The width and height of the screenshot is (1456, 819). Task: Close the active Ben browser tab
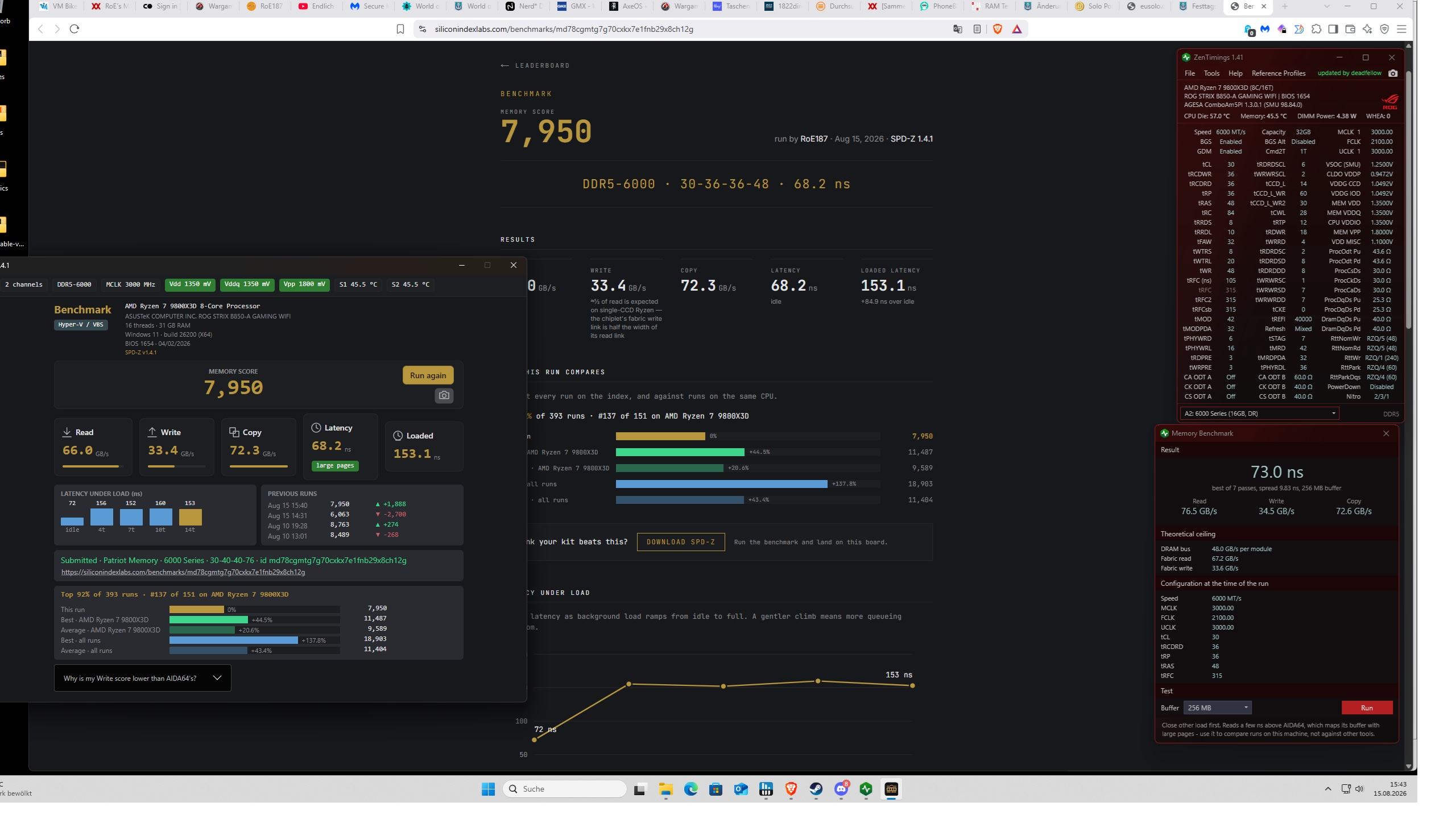(1264, 6)
